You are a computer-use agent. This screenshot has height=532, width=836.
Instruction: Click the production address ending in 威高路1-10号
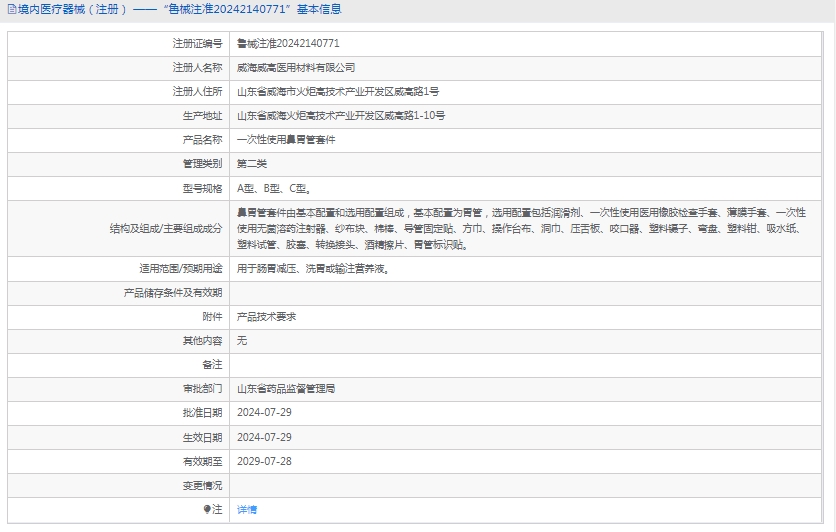click(x=340, y=116)
